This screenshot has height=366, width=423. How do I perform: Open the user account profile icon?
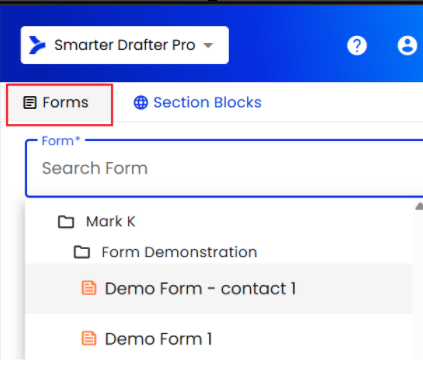(x=407, y=45)
